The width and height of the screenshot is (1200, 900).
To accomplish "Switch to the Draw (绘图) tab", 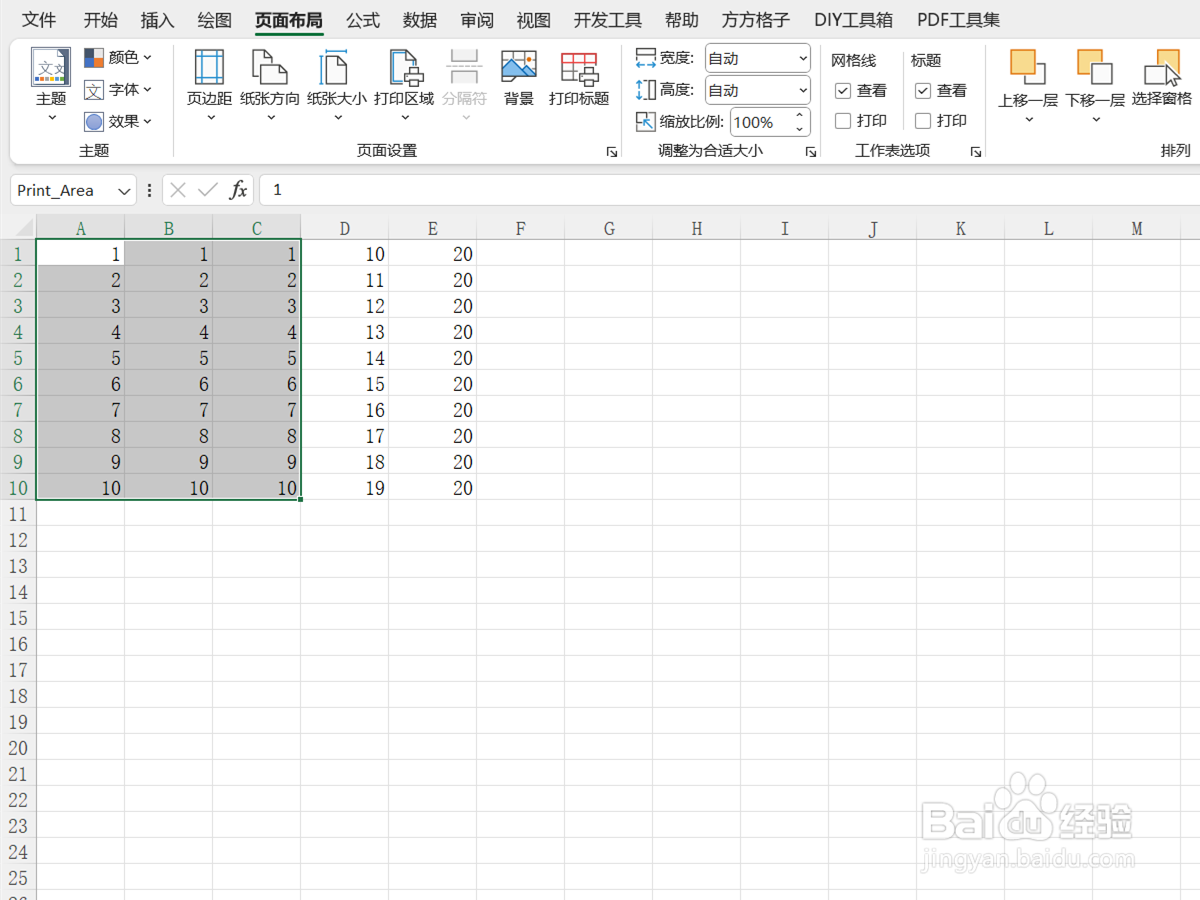I will (214, 20).
